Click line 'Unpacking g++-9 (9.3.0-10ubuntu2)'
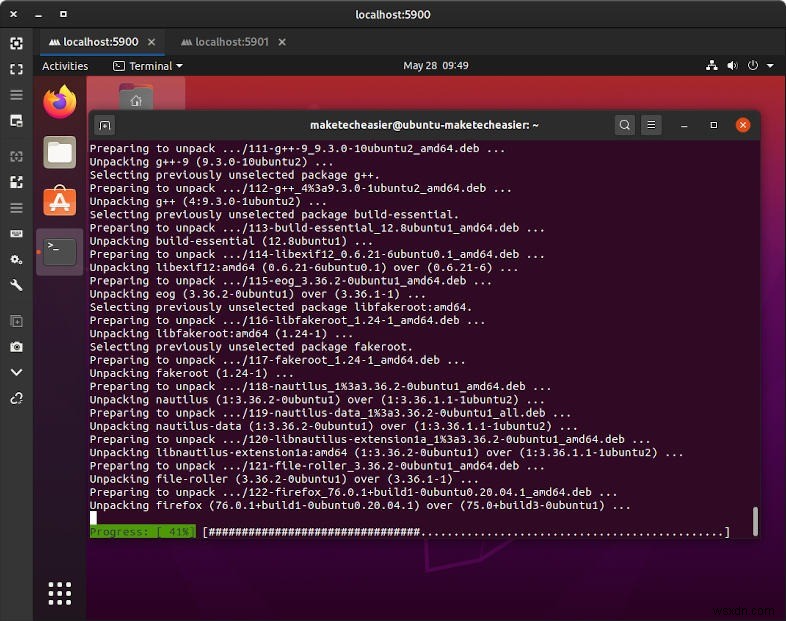The width and height of the screenshot is (786, 621). [x=211, y=162]
